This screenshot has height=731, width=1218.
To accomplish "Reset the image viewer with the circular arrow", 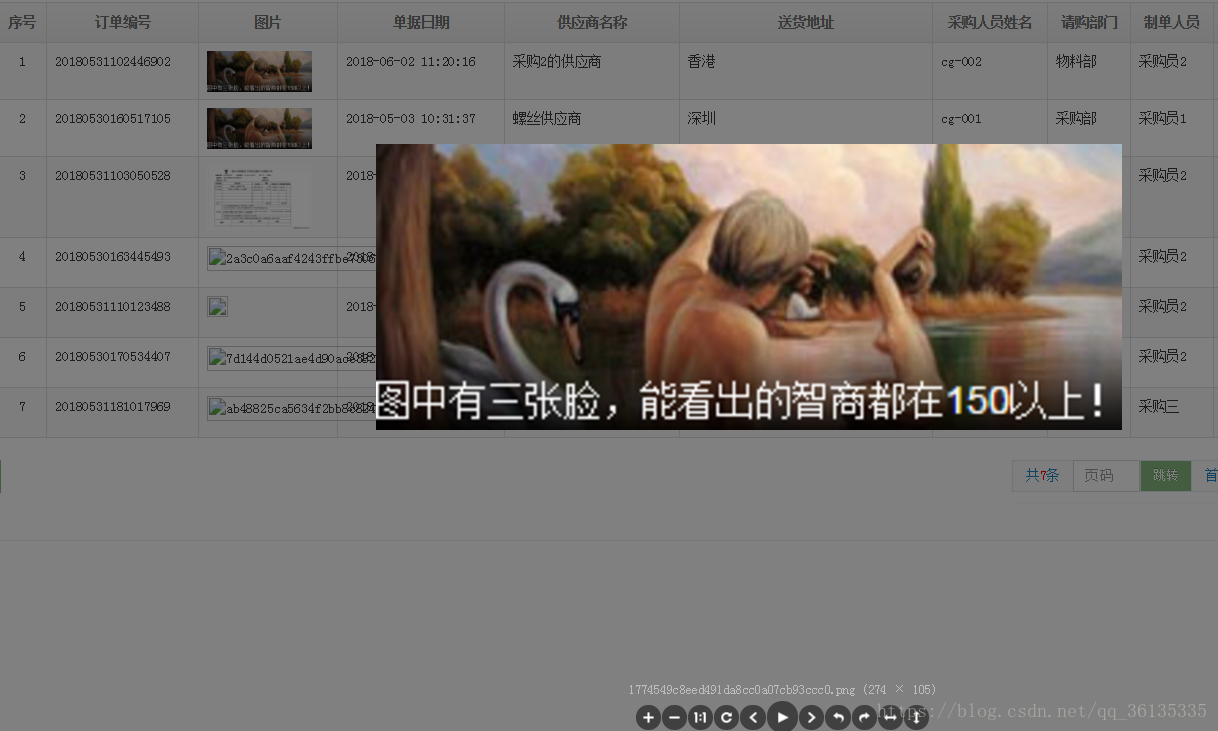I will [727, 717].
